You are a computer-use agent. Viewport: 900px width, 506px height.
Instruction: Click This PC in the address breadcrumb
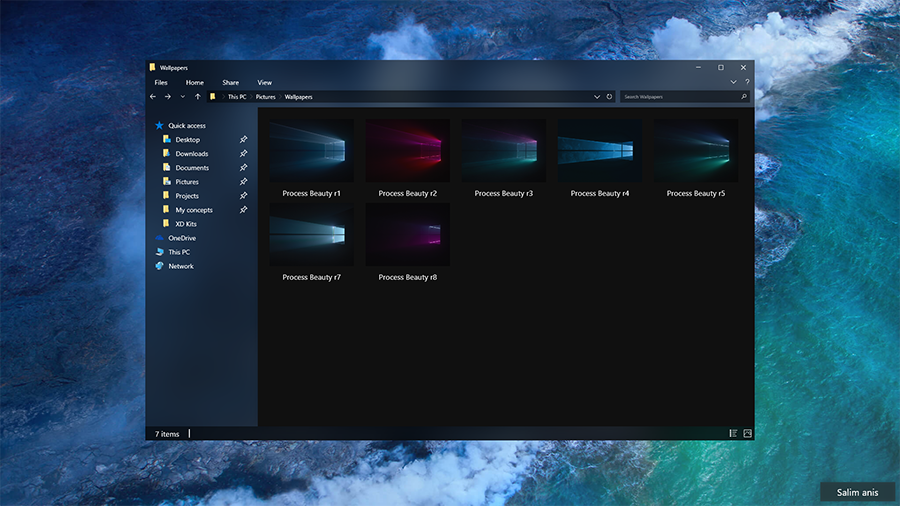coord(237,97)
